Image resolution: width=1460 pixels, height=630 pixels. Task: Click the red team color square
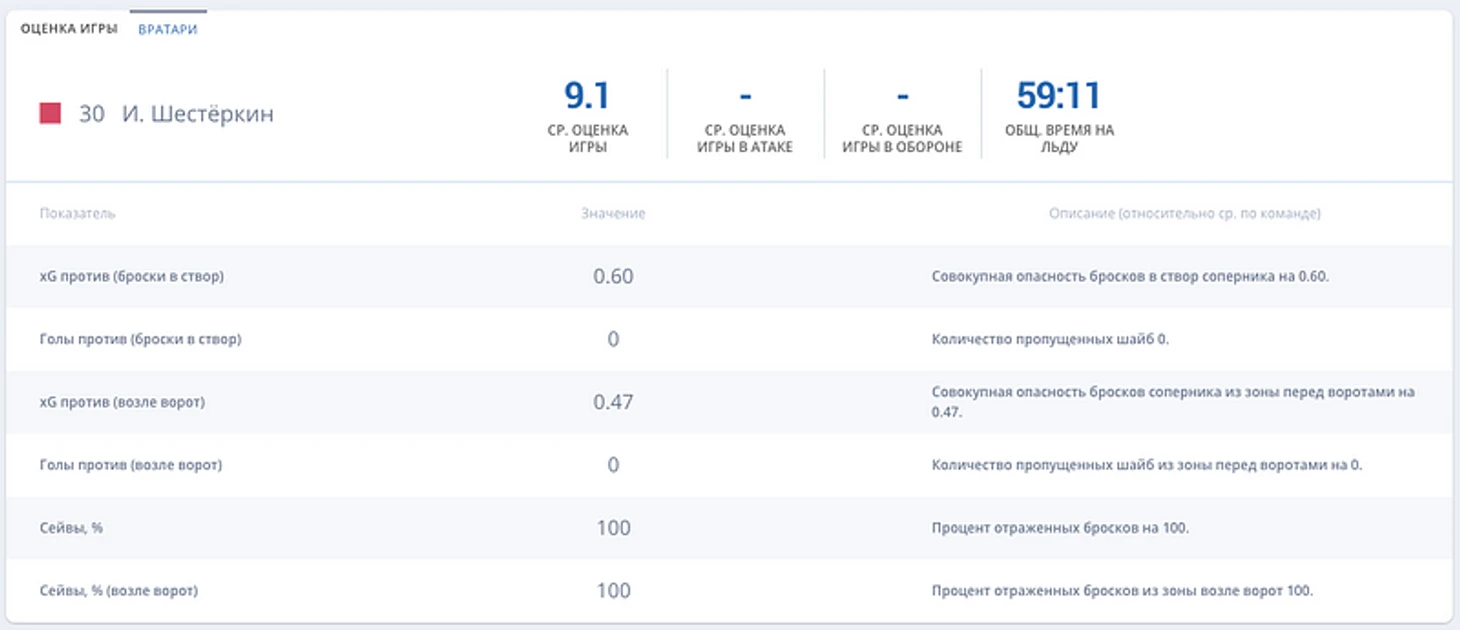pyautogui.click(x=50, y=114)
